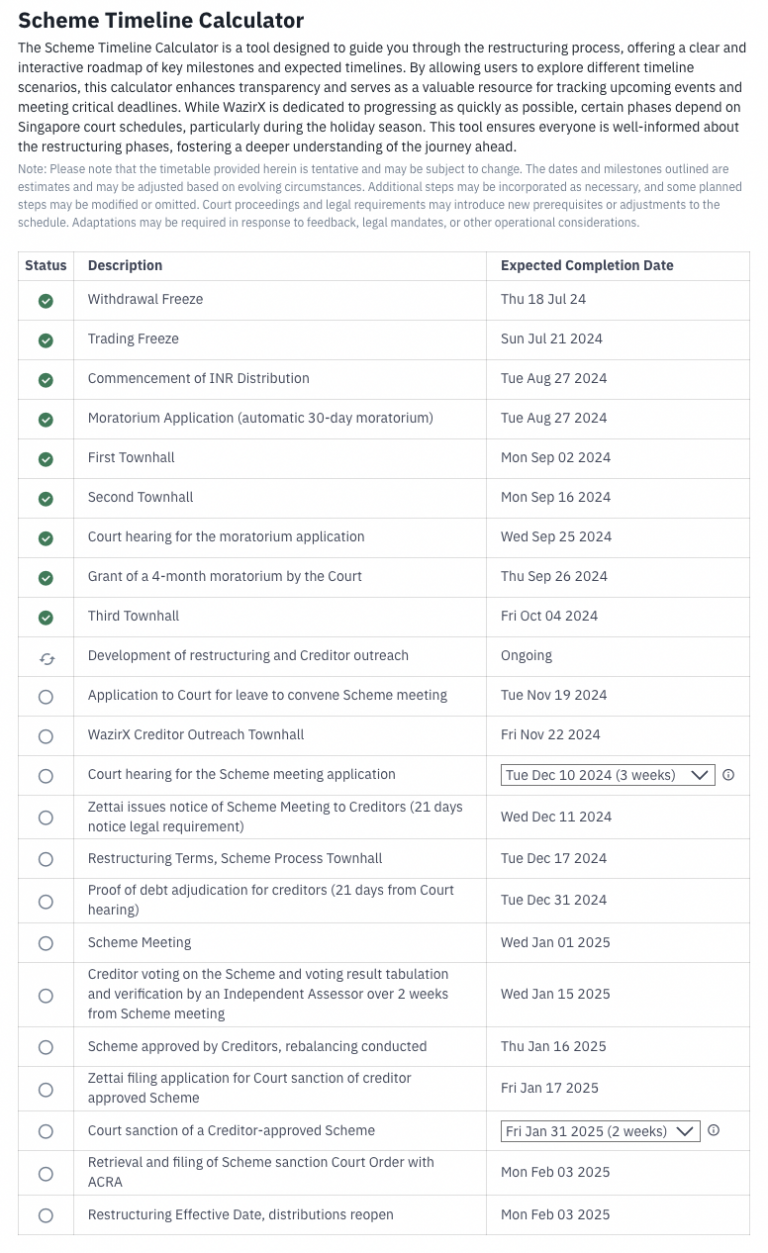This screenshot has height=1253, width=768.
Task: Click the in-progress refresh icon for Creditor outreach development
Action: [x=44, y=656]
